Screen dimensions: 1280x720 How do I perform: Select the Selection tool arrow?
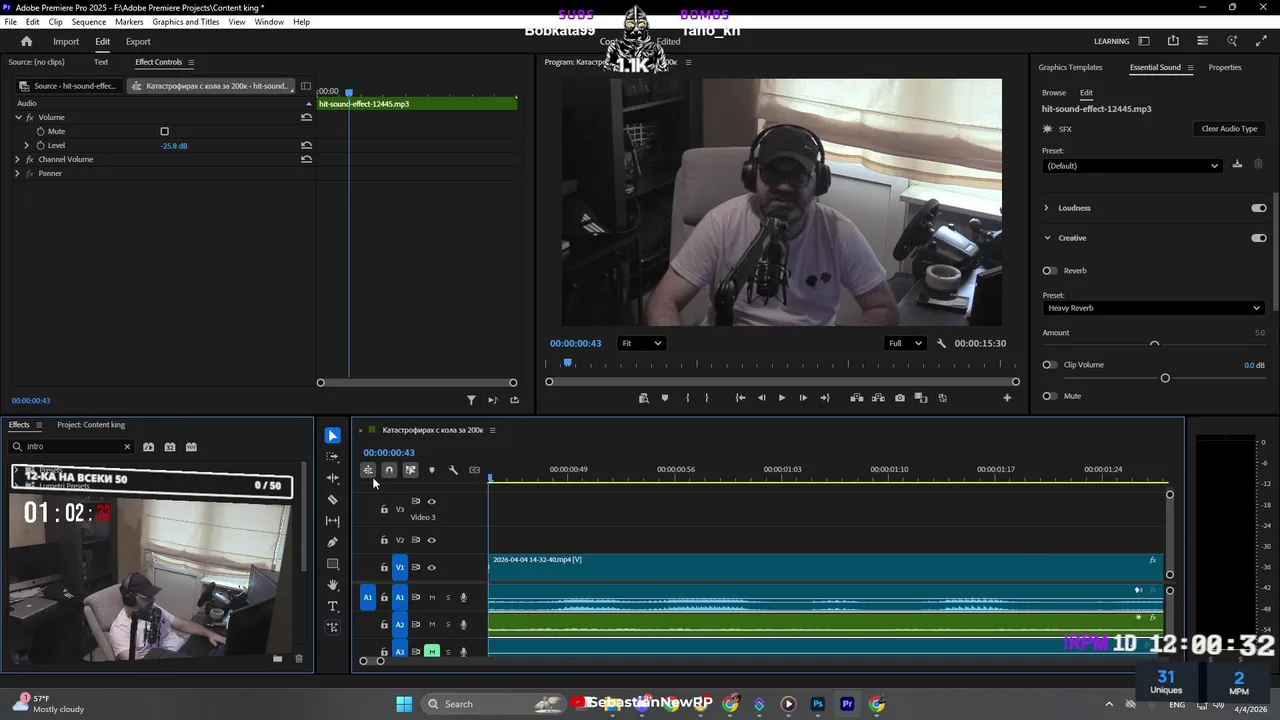pyautogui.click(x=333, y=436)
